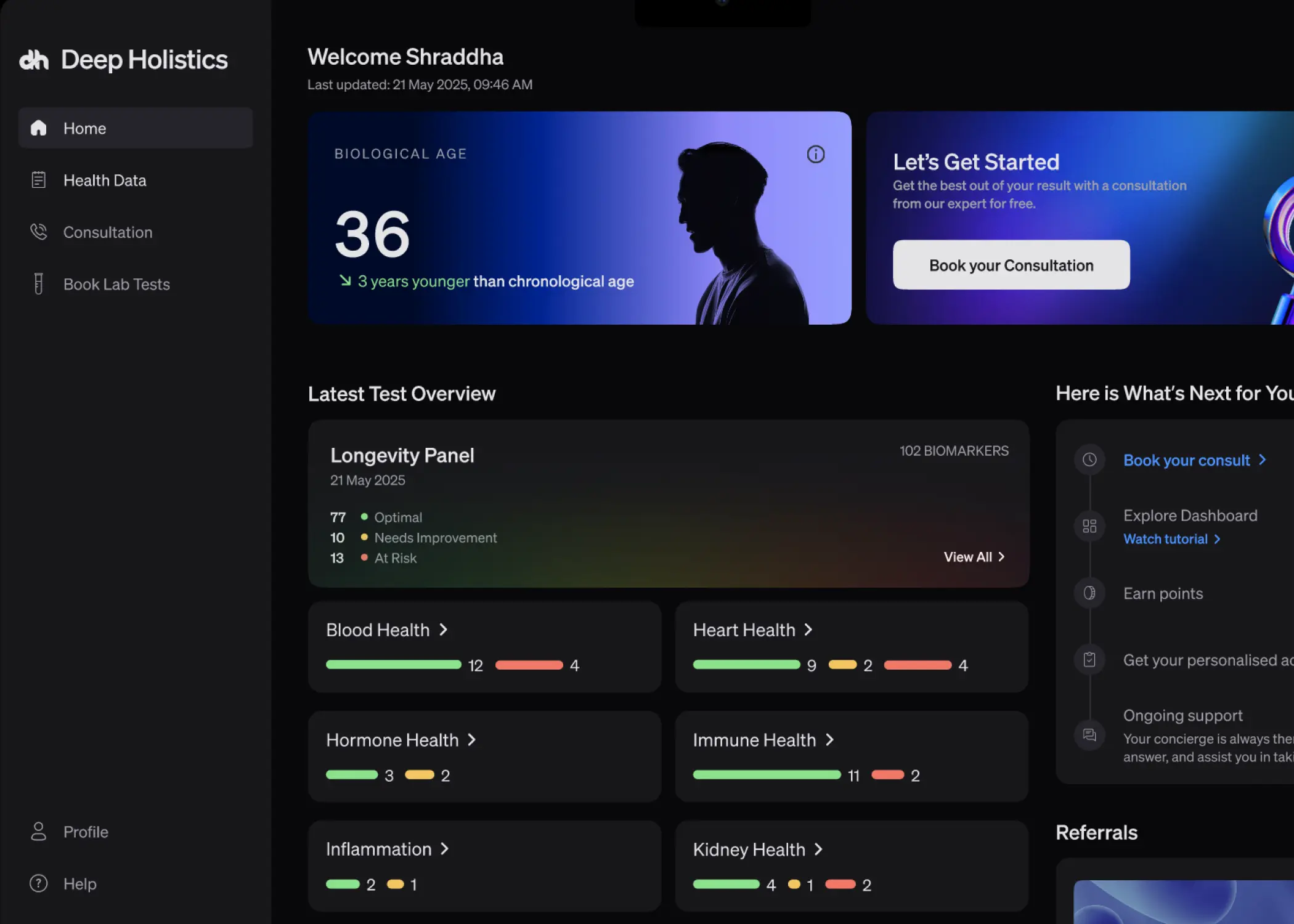Click the chat icon beside Ongoing support
This screenshot has height=924, width=1294.
point(1089,734)
